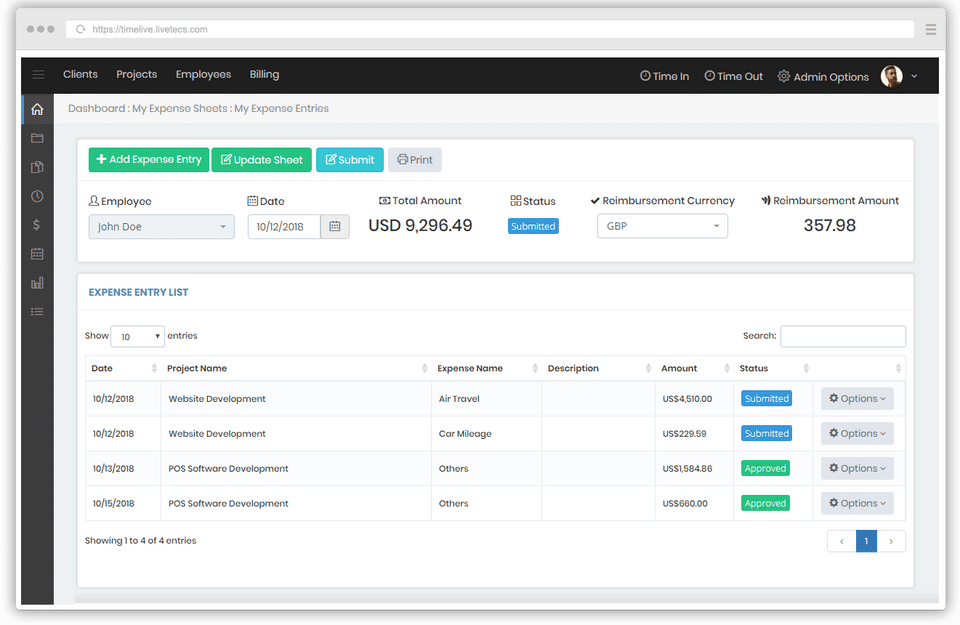Open the Clients menu

80,74
